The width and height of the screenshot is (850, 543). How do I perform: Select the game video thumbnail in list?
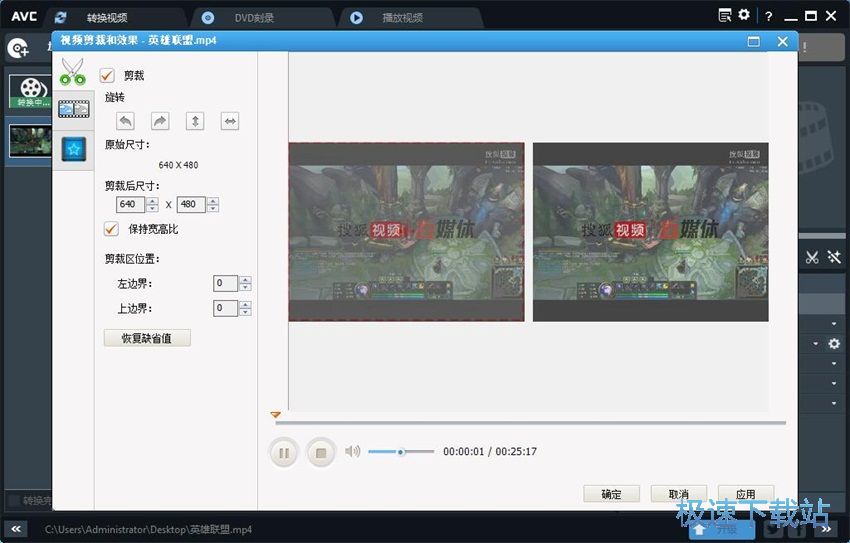(30, 140)
